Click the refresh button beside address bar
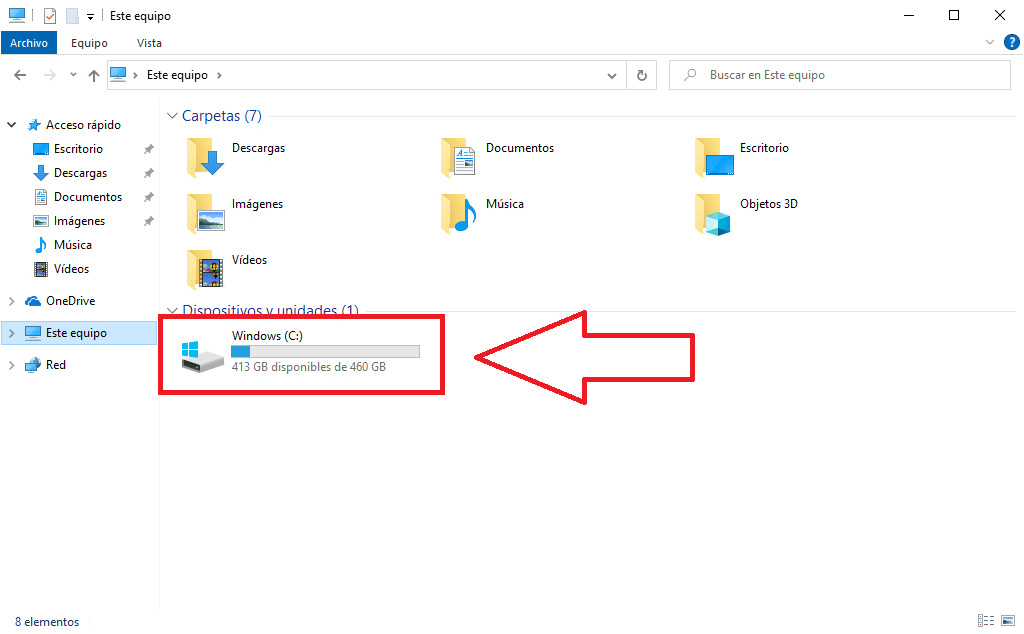Viewport: 1024px width, 634px height. [x=642, y=75]
